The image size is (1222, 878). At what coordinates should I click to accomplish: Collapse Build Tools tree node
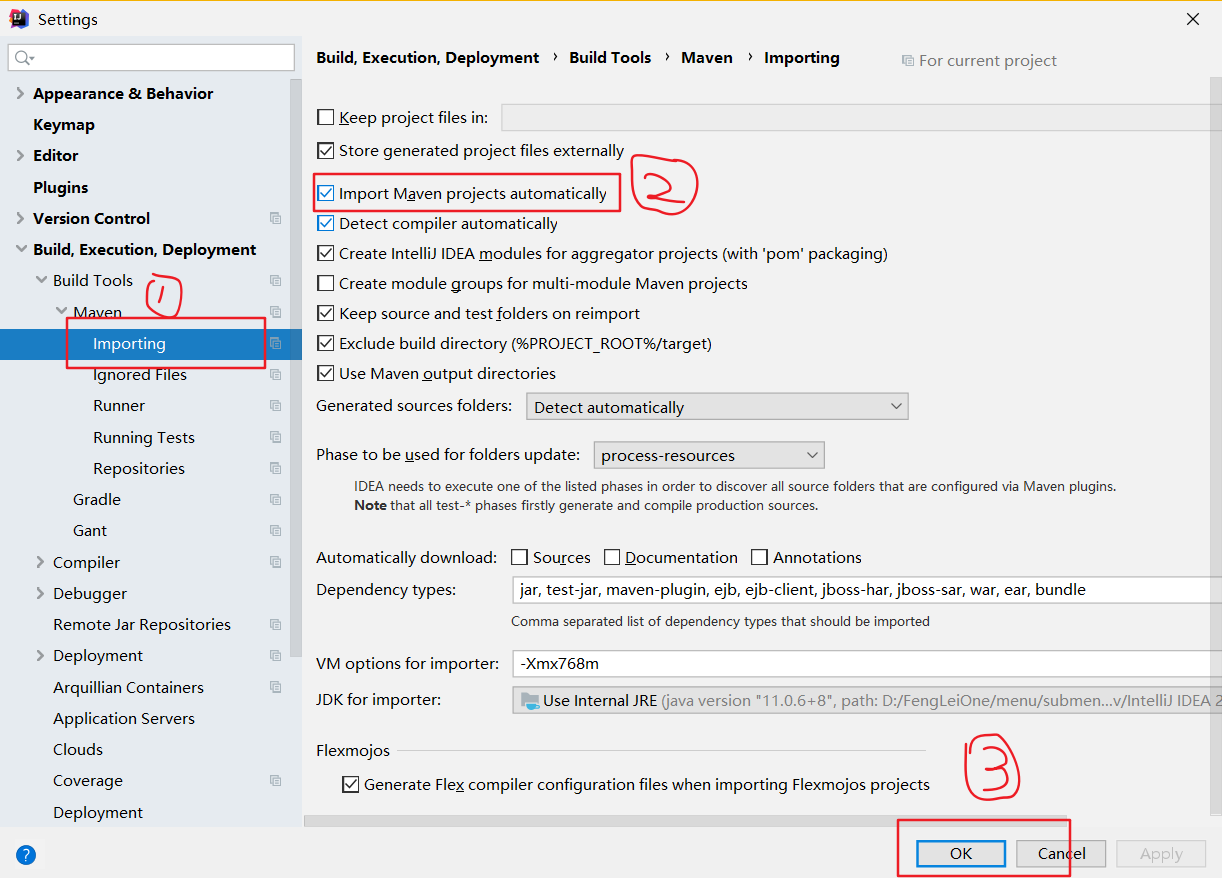pyautogui.click(x=40, y=281)
